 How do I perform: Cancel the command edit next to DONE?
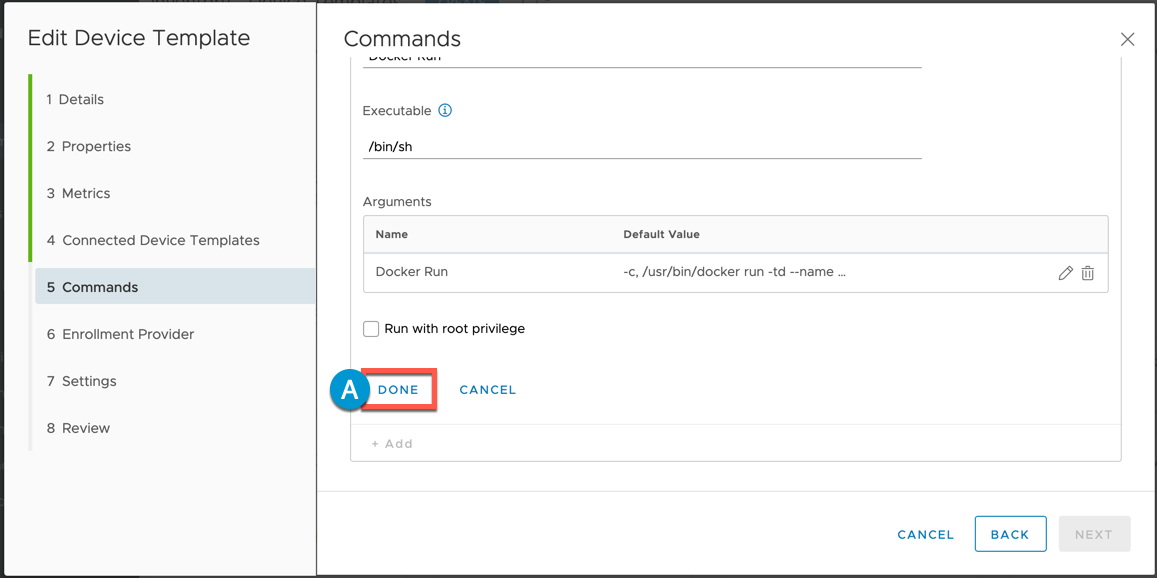488,390
